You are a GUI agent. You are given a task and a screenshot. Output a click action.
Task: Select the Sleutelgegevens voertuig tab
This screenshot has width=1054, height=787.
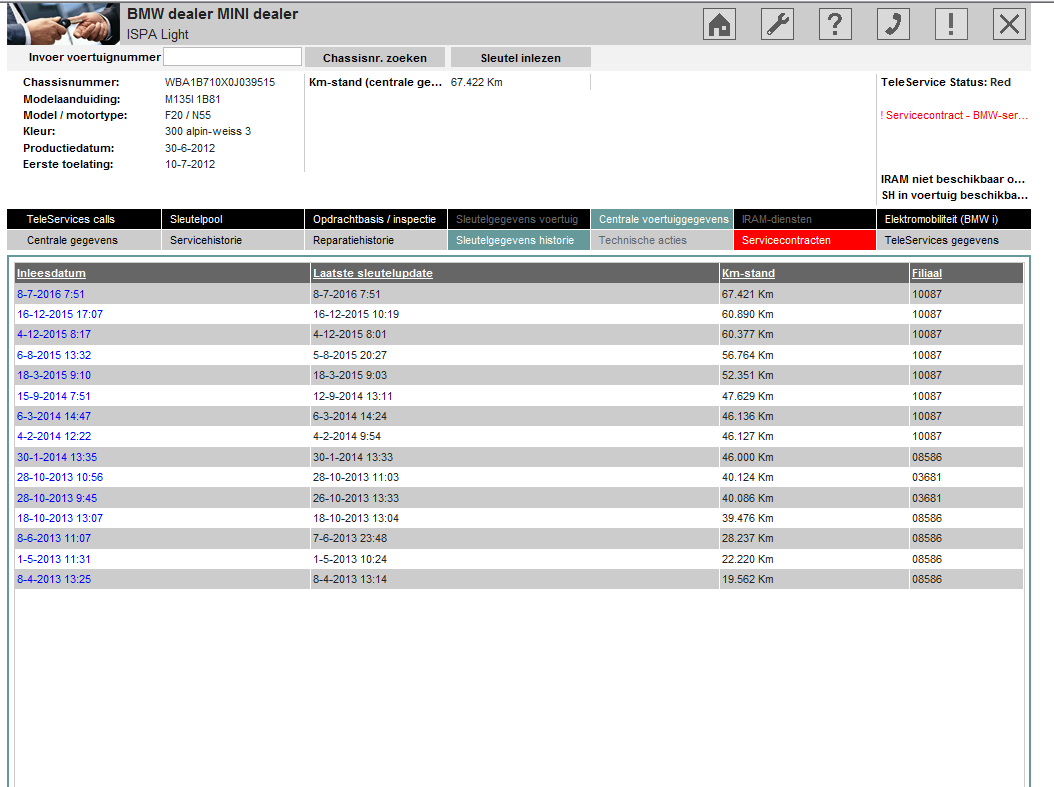pos(518,219)
